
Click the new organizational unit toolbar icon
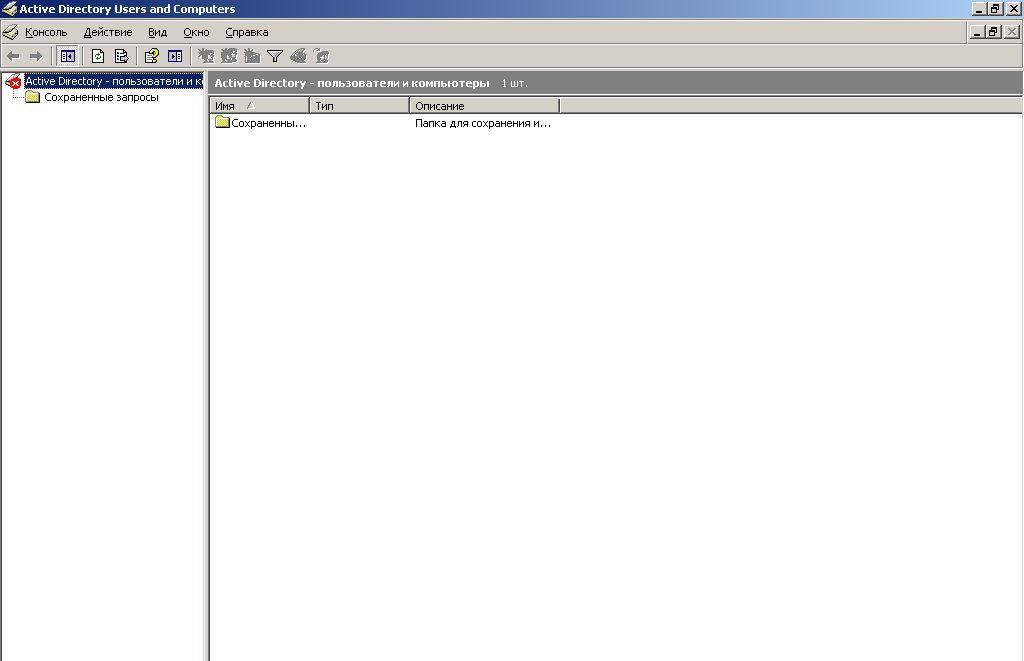(252, 56)
